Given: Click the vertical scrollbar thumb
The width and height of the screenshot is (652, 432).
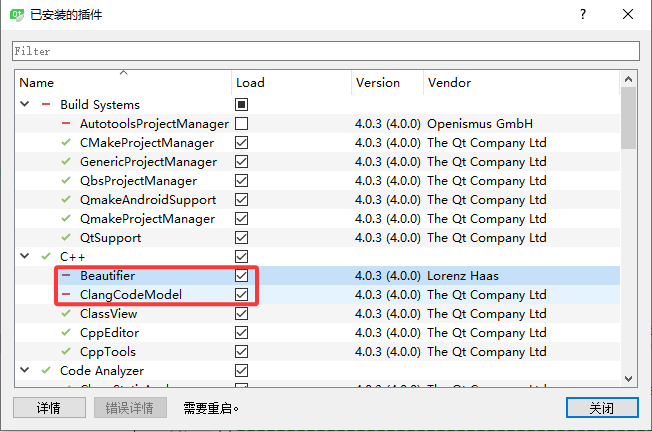Looking at the screenshot, I should tap(628, 118).
